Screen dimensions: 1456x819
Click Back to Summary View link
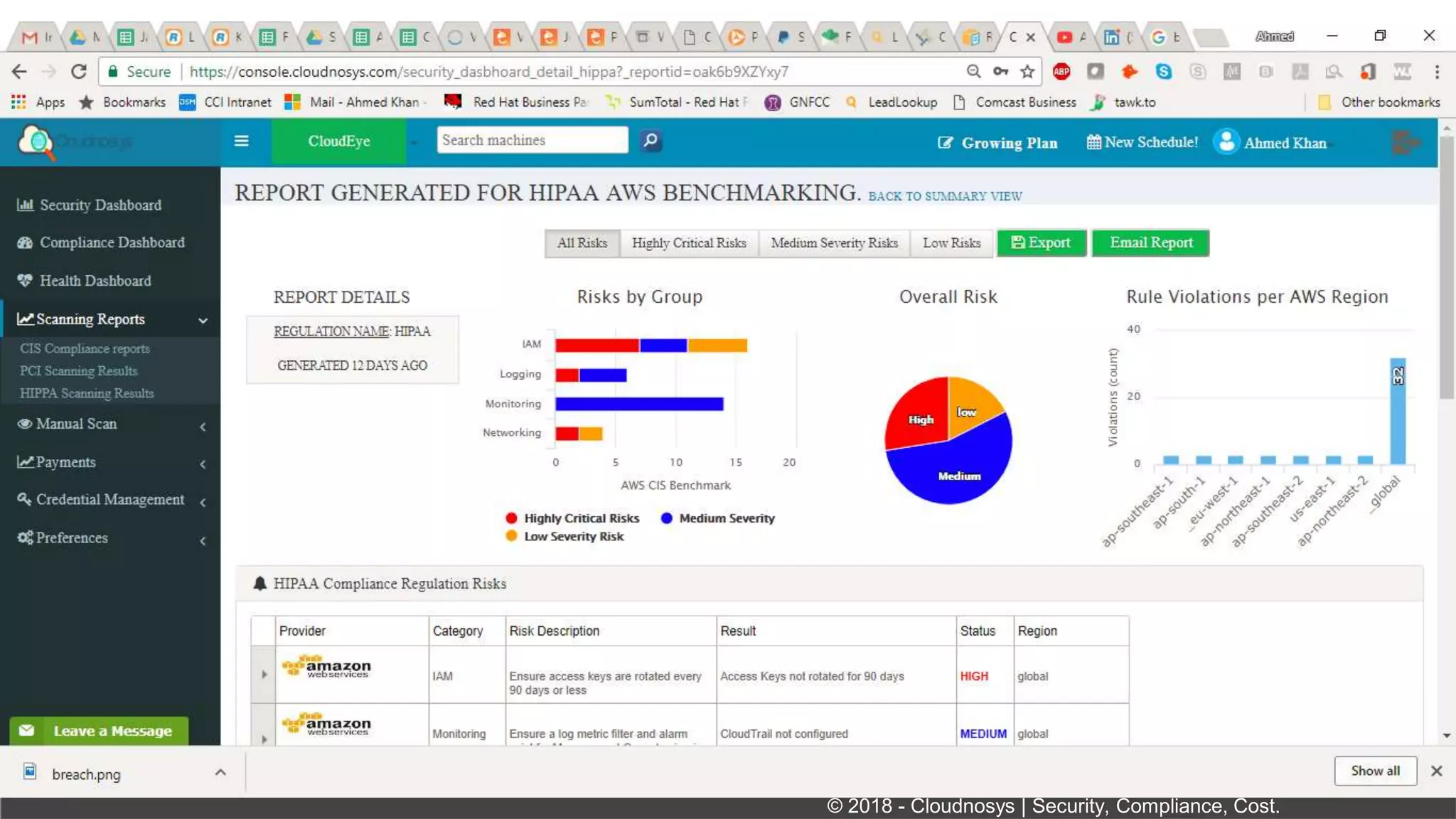coord(945,196)
